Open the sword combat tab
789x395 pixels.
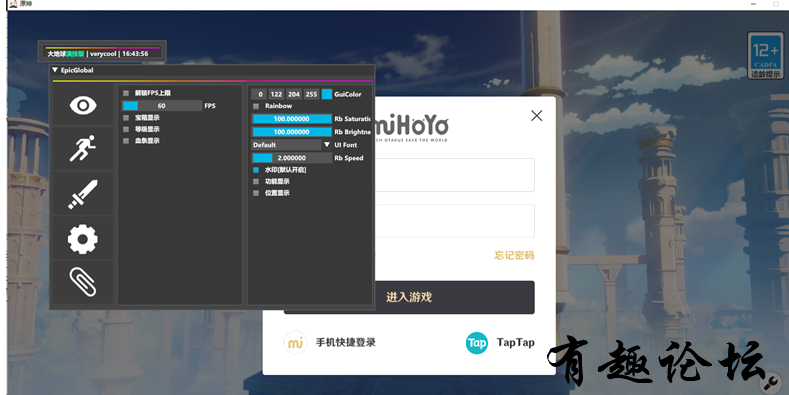[83, 194]
